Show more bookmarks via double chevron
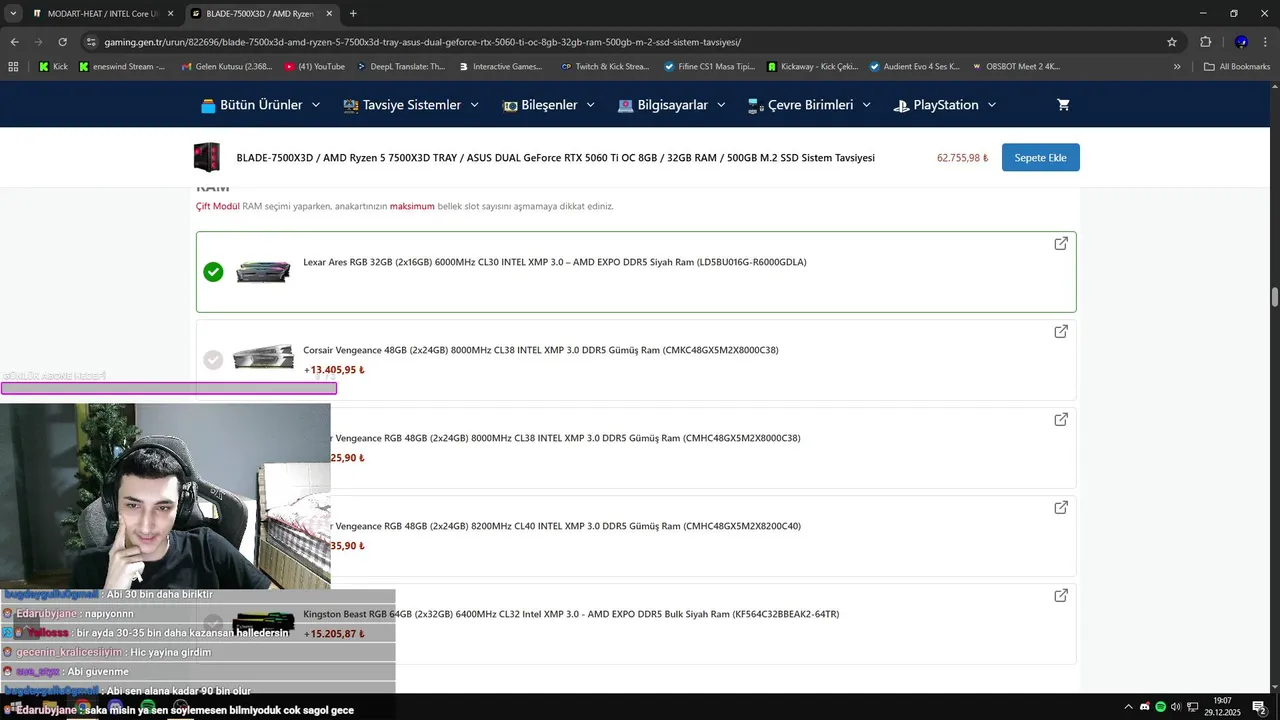The width and height of the screenshot is (1280, 720). pos(1177,67)
